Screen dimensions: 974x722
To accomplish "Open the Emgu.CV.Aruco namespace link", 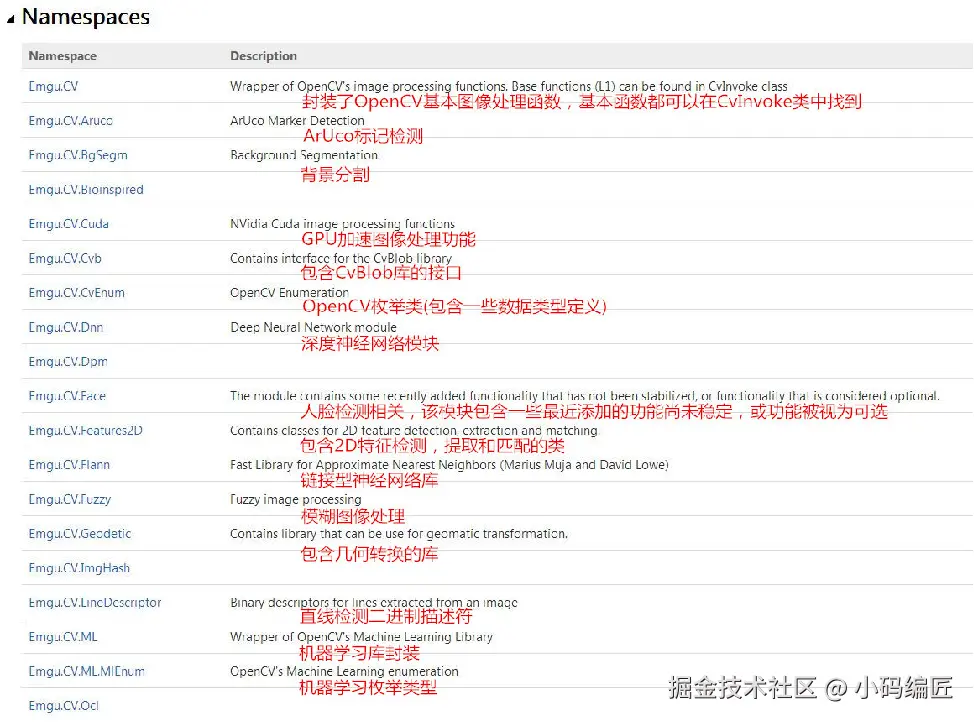I will [71, 121].
